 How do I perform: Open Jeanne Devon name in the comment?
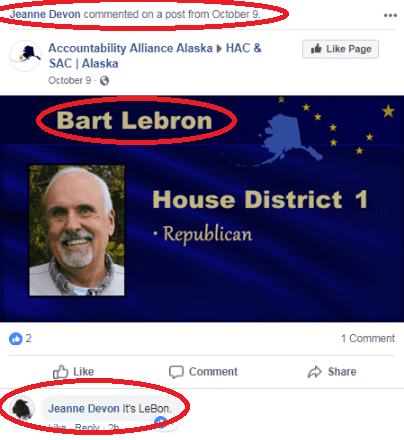point(84,408)
